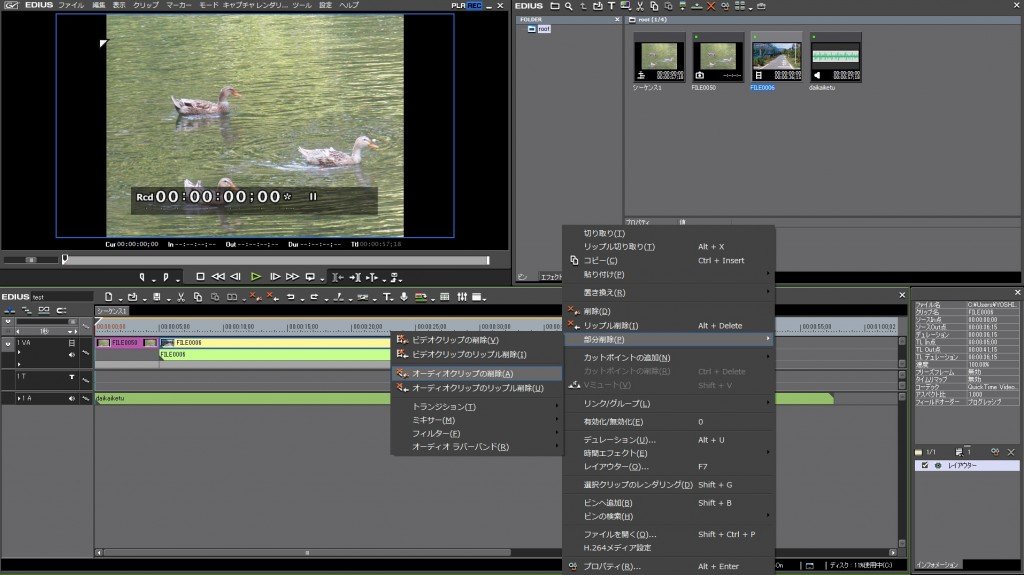Create title with T tool in timeline

(x=387, y=297)
